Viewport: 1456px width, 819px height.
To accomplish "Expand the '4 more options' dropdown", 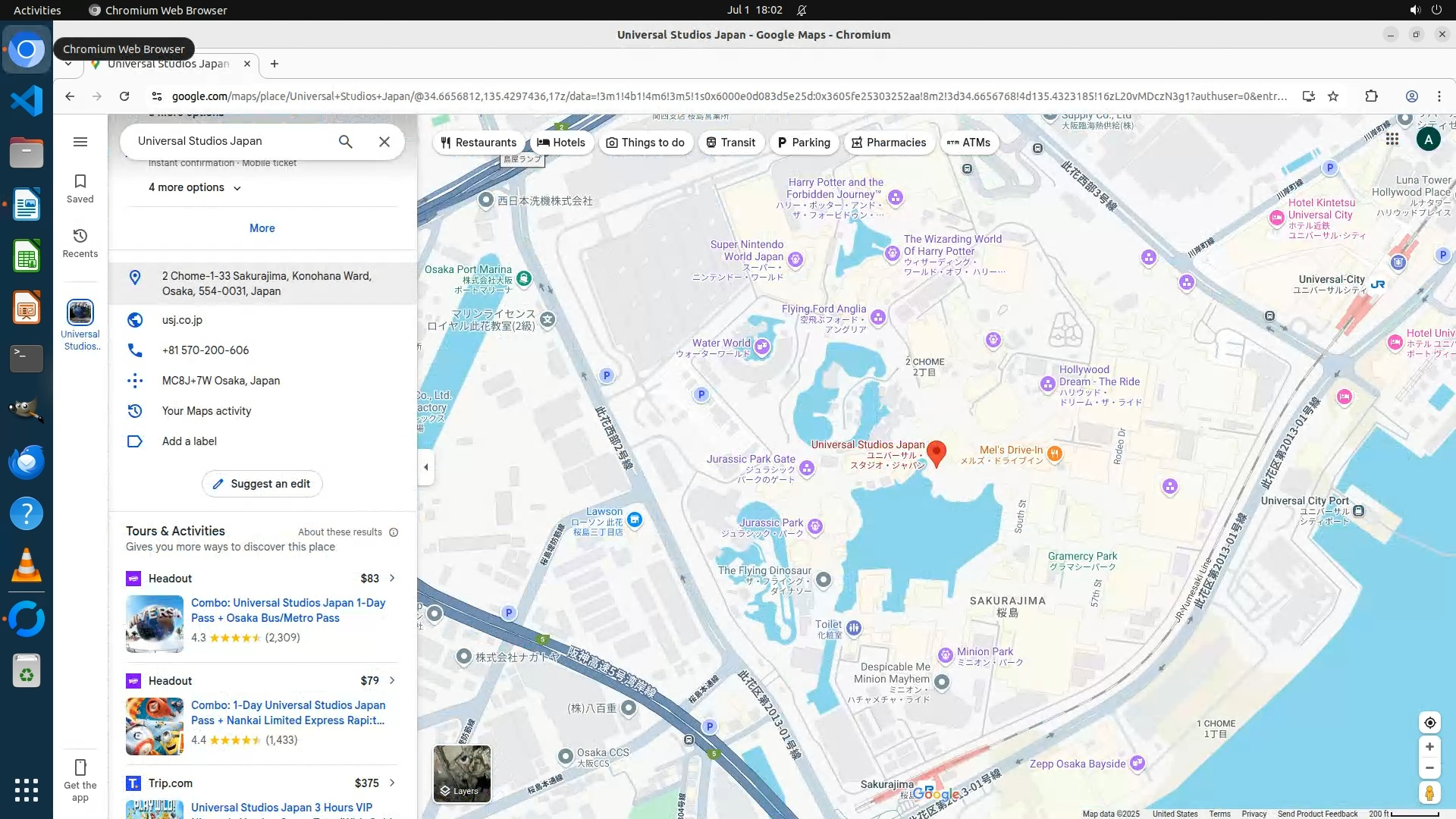I will tap(195, 187).
